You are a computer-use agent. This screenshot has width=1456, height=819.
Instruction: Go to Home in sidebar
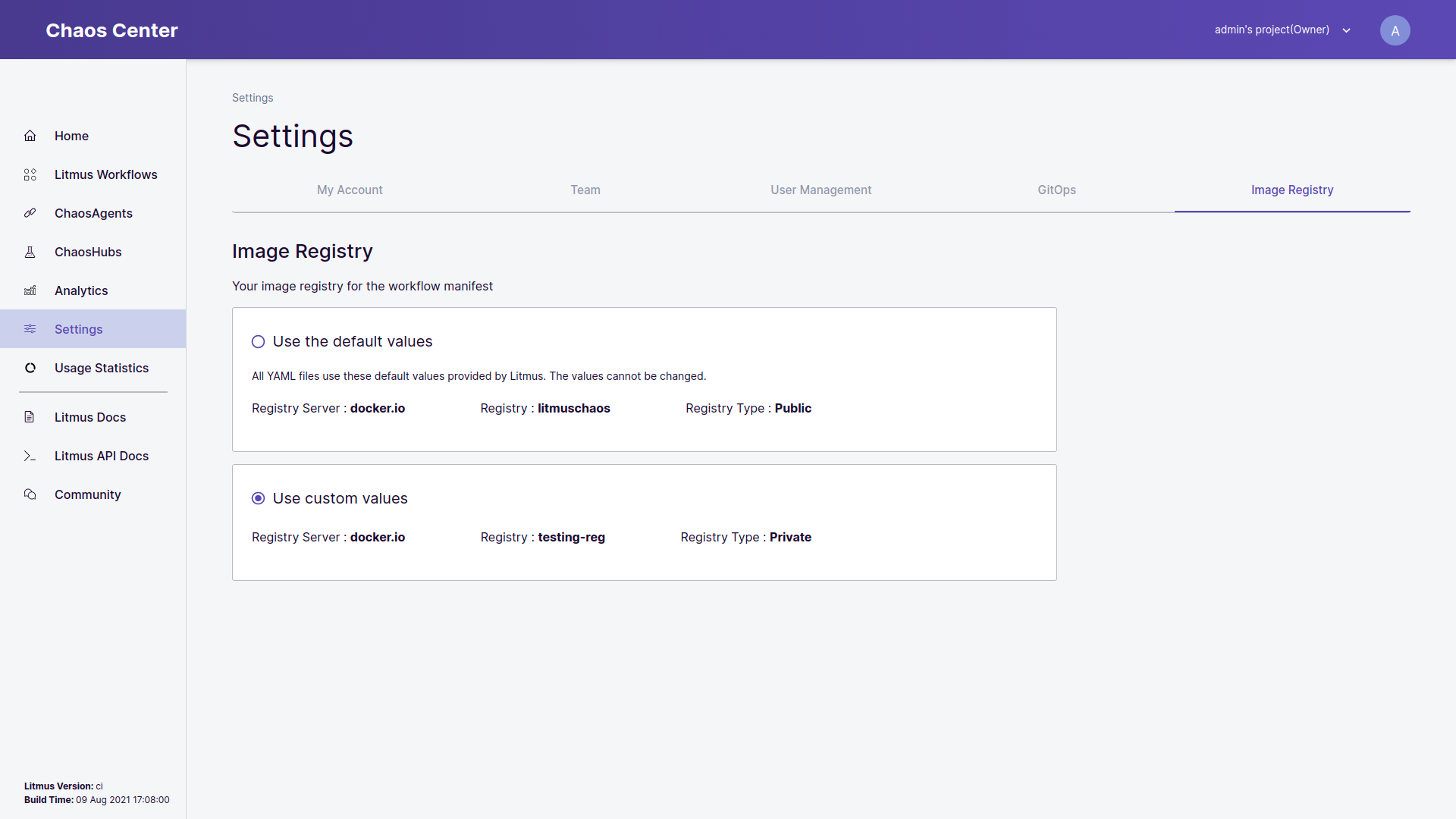[x=93, y=136]
